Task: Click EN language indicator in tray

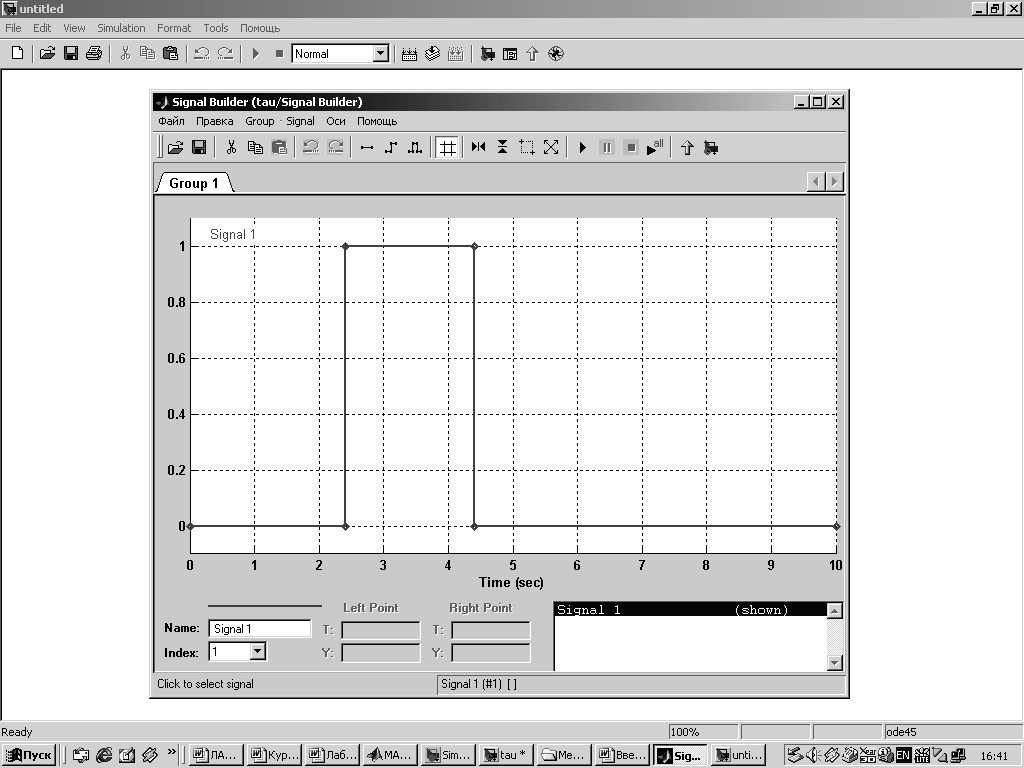Action: [x=903, y=756]
